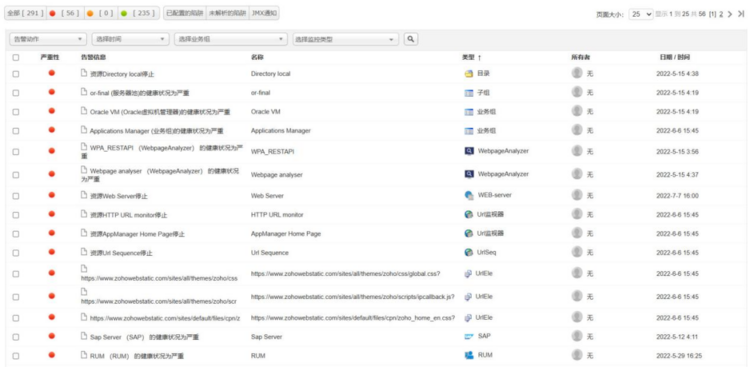Viewport: 750px width, 367px height.
Task: Click WEB-server type icon
Action: coord(469,195)
